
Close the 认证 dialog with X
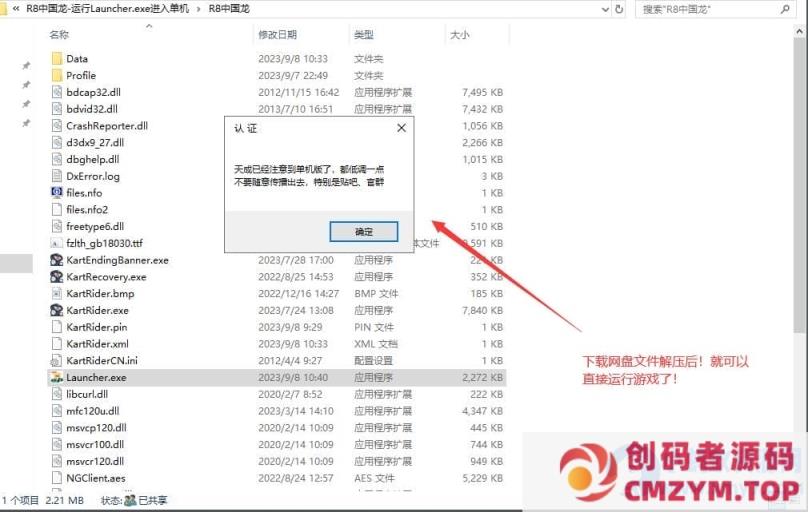point(401,128)
